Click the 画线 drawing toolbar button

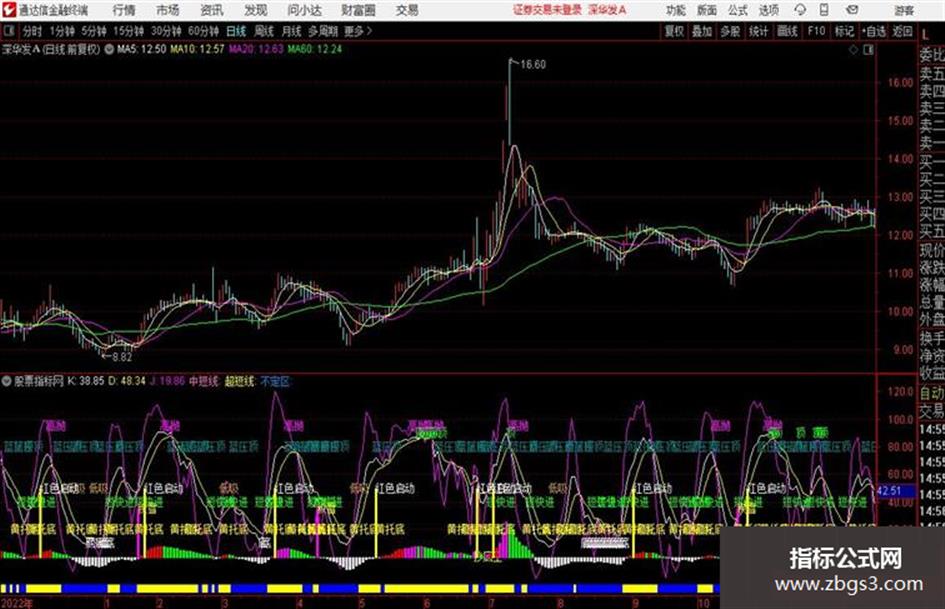pyautogui.click(x=787, y=31)
